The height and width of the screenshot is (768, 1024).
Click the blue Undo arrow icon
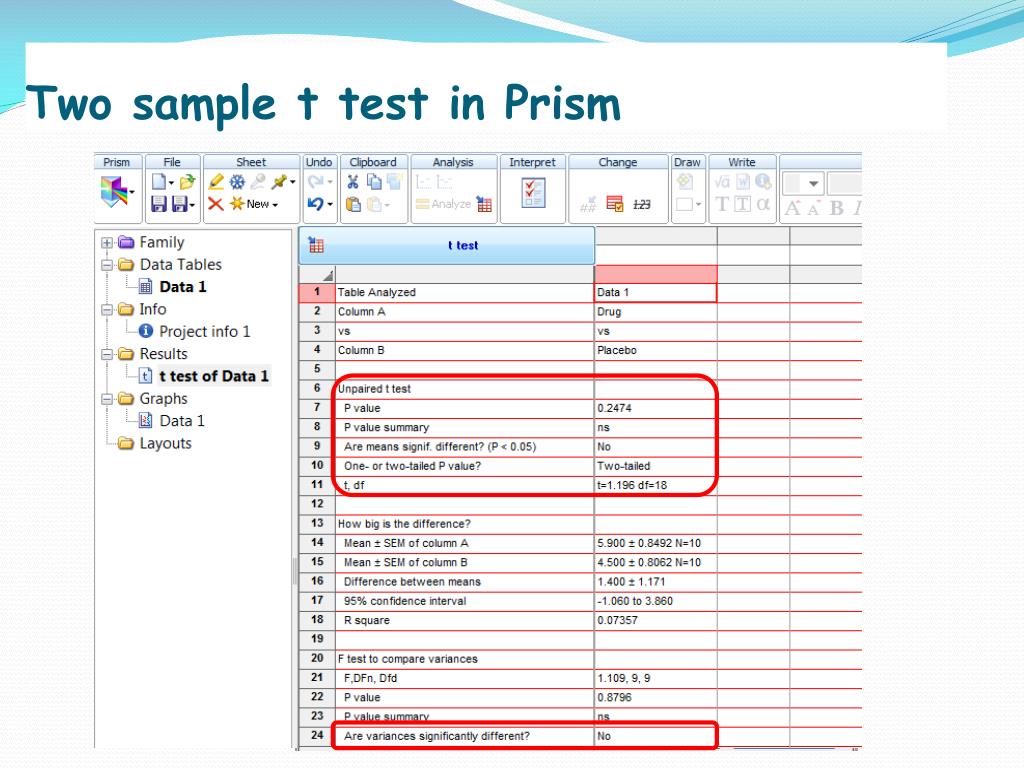pyautogui.click(x=315, y=204)
